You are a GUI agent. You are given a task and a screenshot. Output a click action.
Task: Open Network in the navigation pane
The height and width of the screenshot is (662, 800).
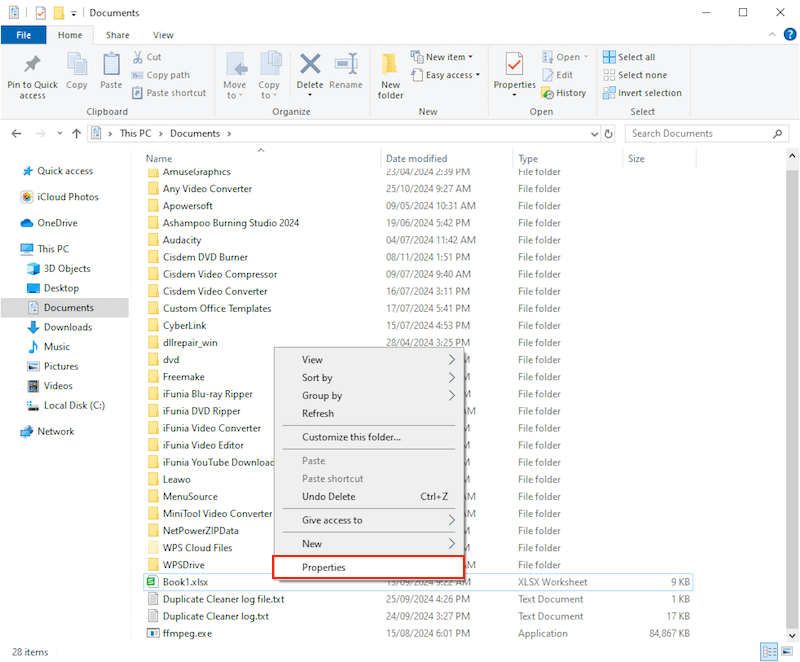(47, 431)
